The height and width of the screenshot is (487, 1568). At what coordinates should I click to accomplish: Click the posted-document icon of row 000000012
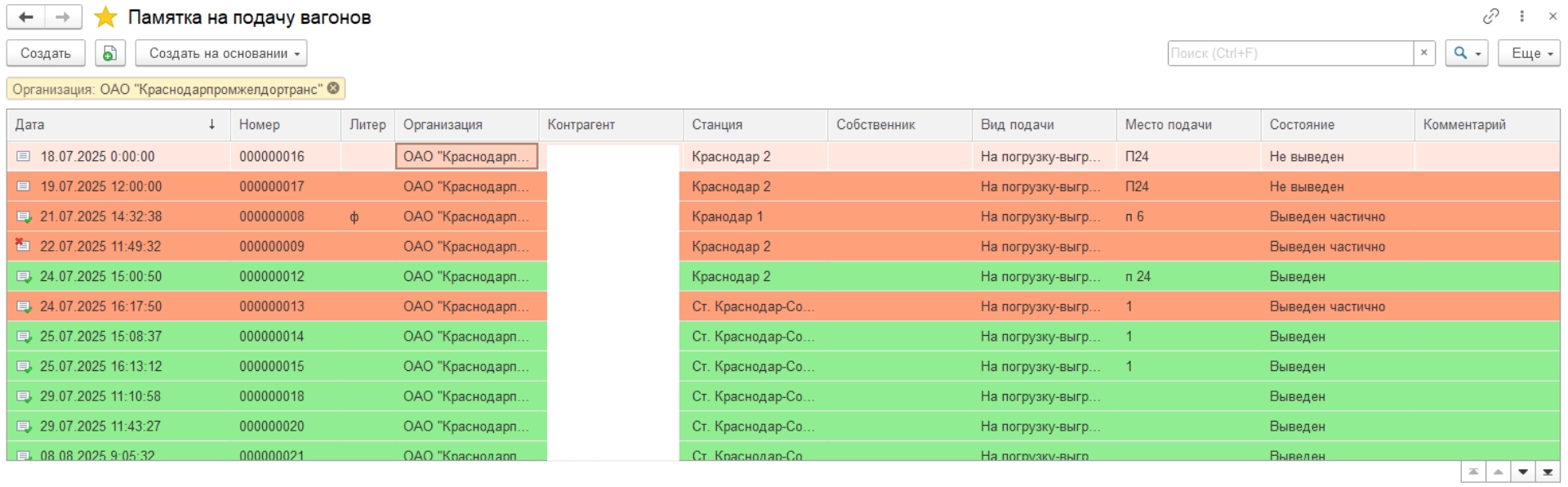coord(24,276)
